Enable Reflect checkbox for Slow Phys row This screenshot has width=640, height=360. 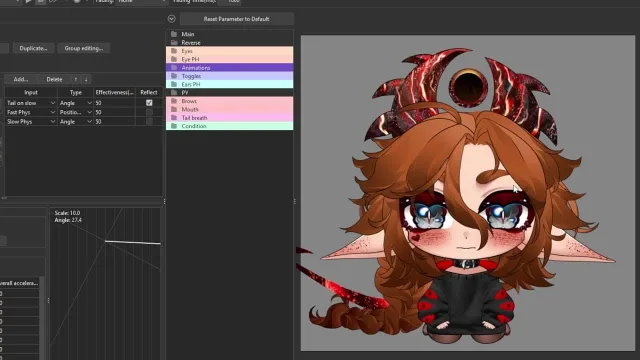149,122
